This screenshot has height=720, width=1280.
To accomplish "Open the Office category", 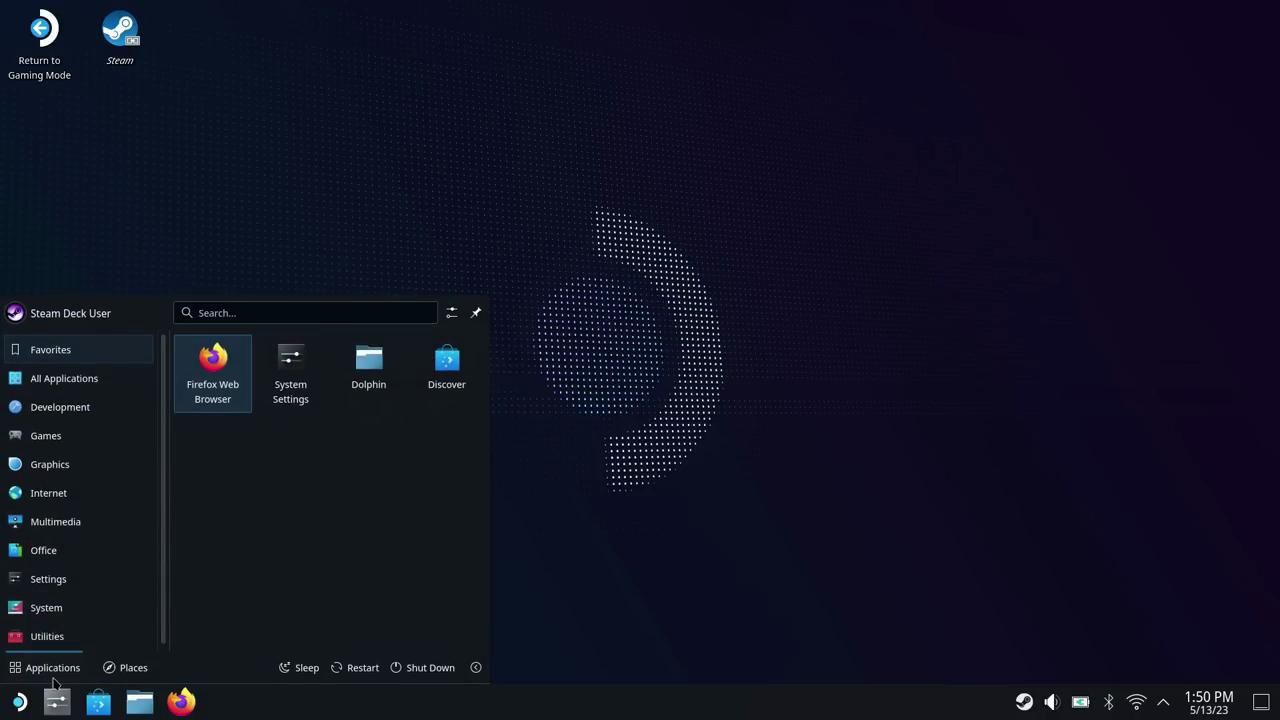I will coord(80,550).
